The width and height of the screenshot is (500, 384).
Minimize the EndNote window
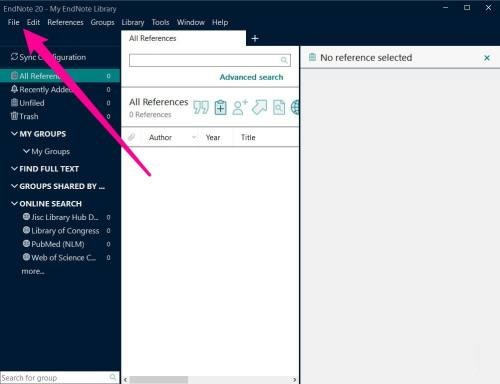pos(446,7)
